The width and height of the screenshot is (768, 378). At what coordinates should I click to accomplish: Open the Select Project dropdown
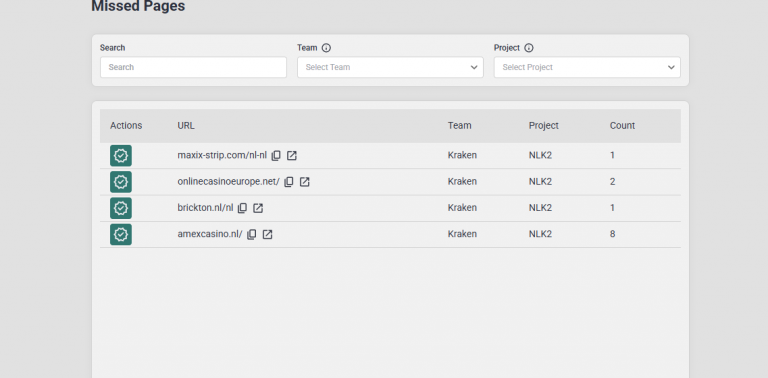tap(587, 67)
